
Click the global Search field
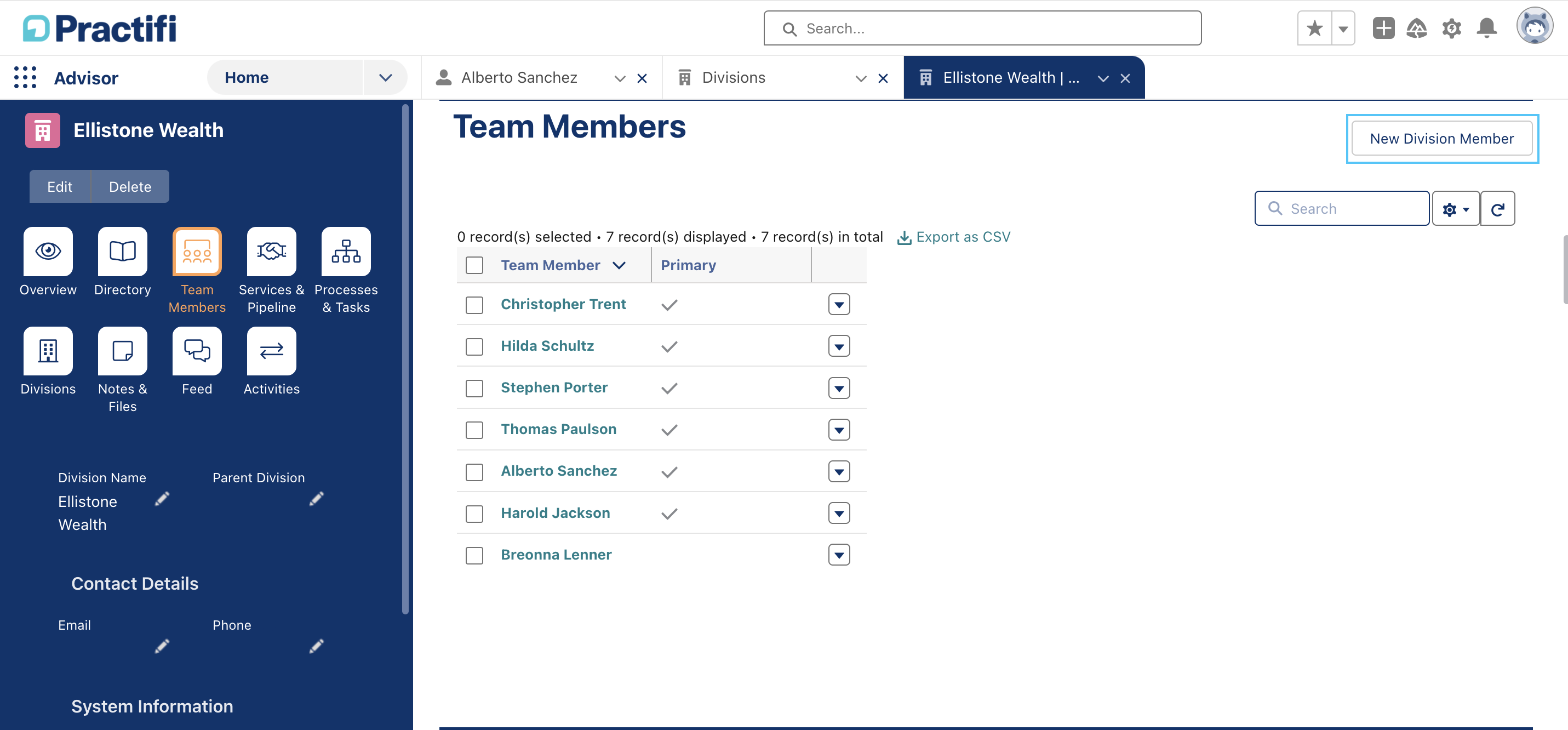982,28
